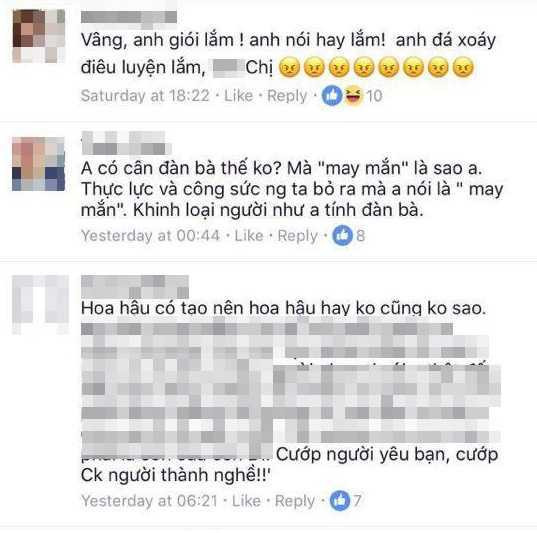Click the laughing Haha reaction icon
This screenshot has height=533, width=537.
click(354, 95)
